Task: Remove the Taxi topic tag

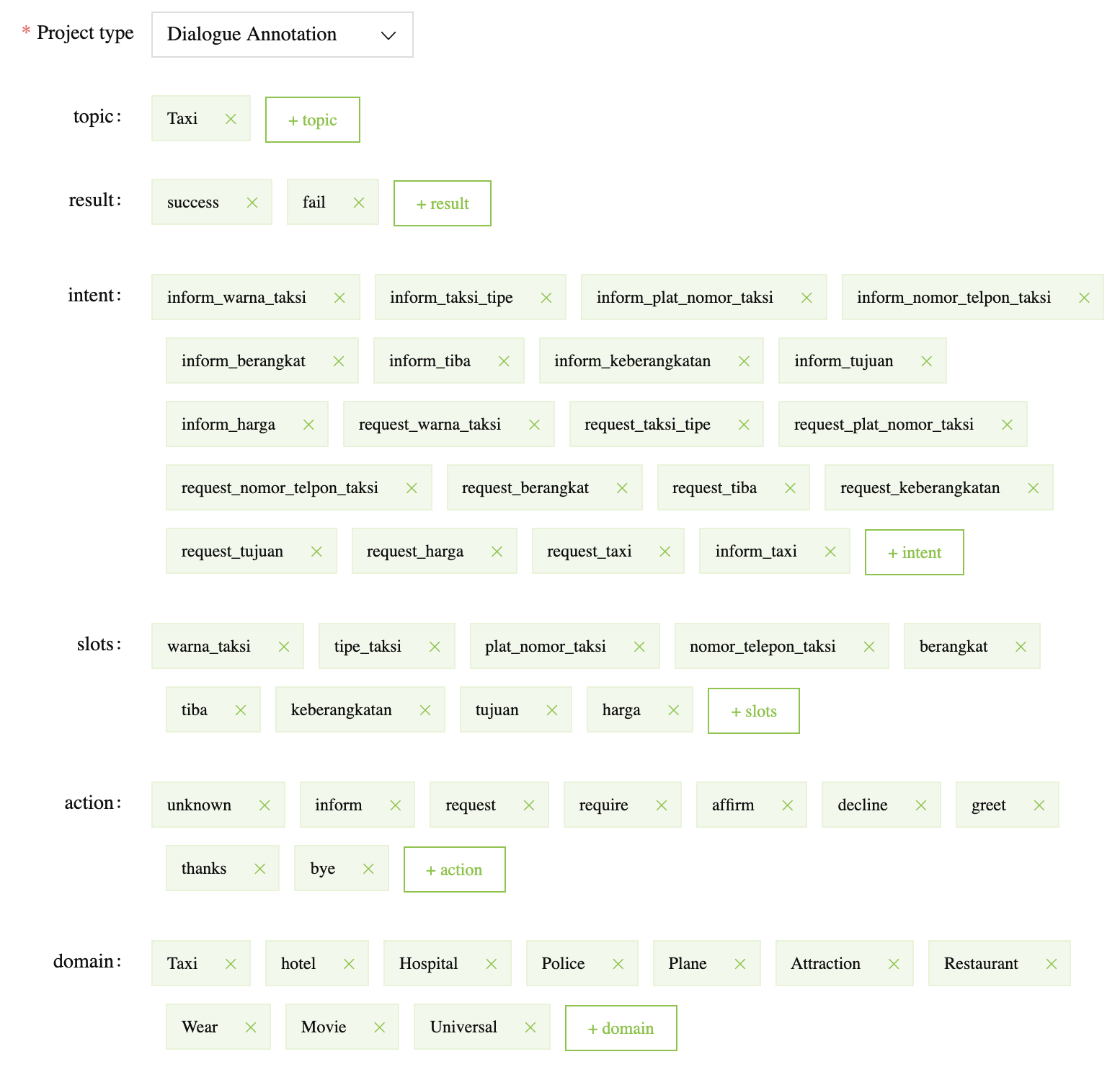Action: tap(231, 119)
